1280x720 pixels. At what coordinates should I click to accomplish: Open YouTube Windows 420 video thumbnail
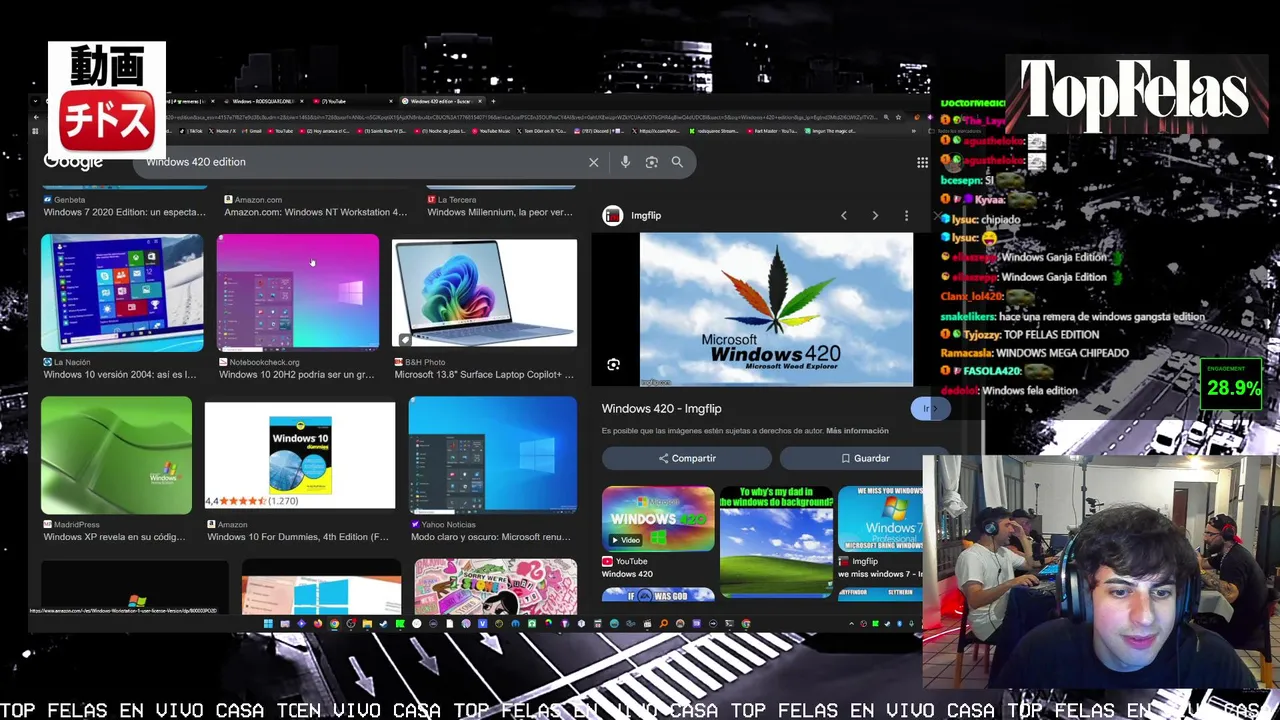(658, 519)
